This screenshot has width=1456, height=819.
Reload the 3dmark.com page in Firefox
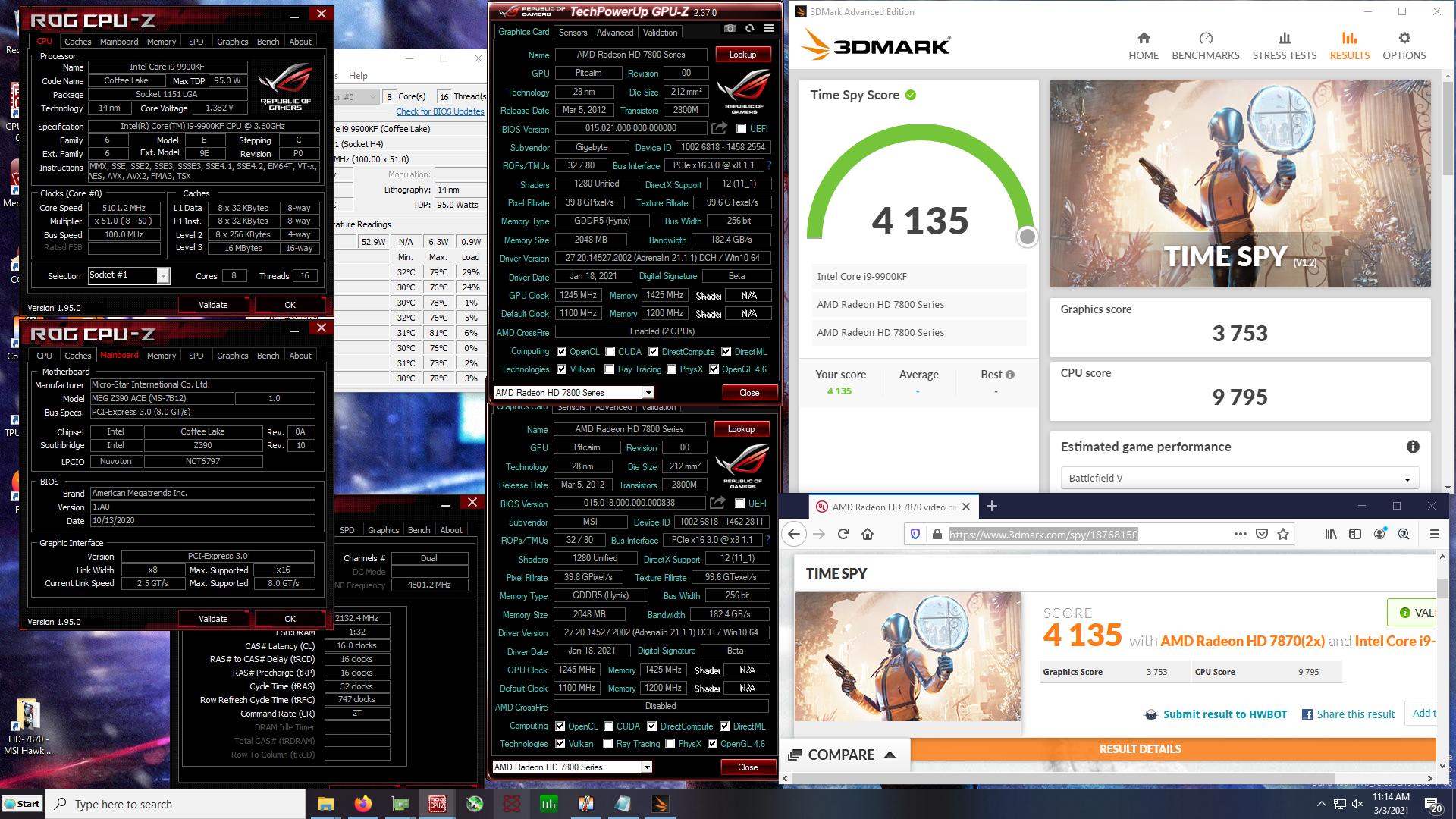(x=843, y=534)
